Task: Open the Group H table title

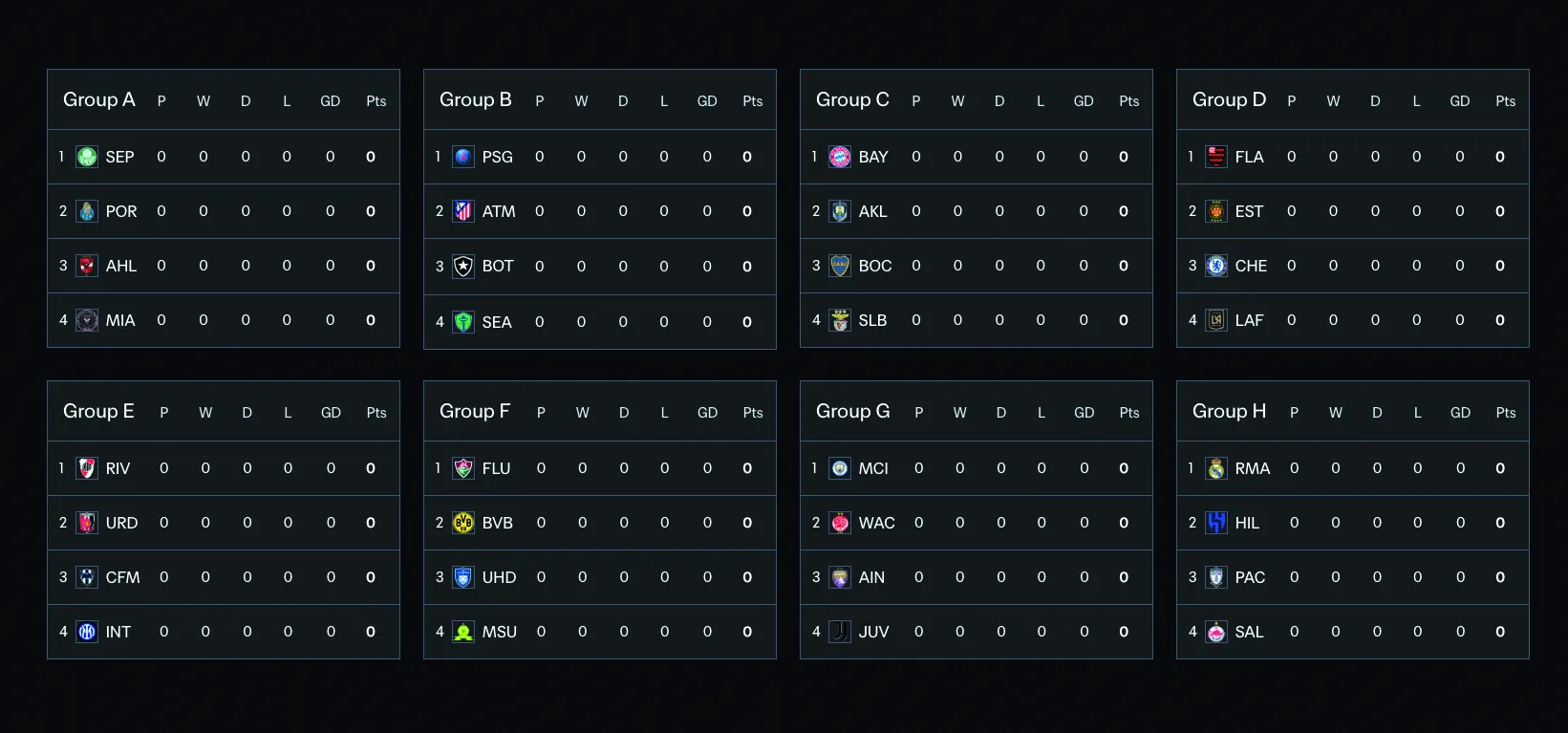Action: pyautogui.click(x=1229, y=411)
